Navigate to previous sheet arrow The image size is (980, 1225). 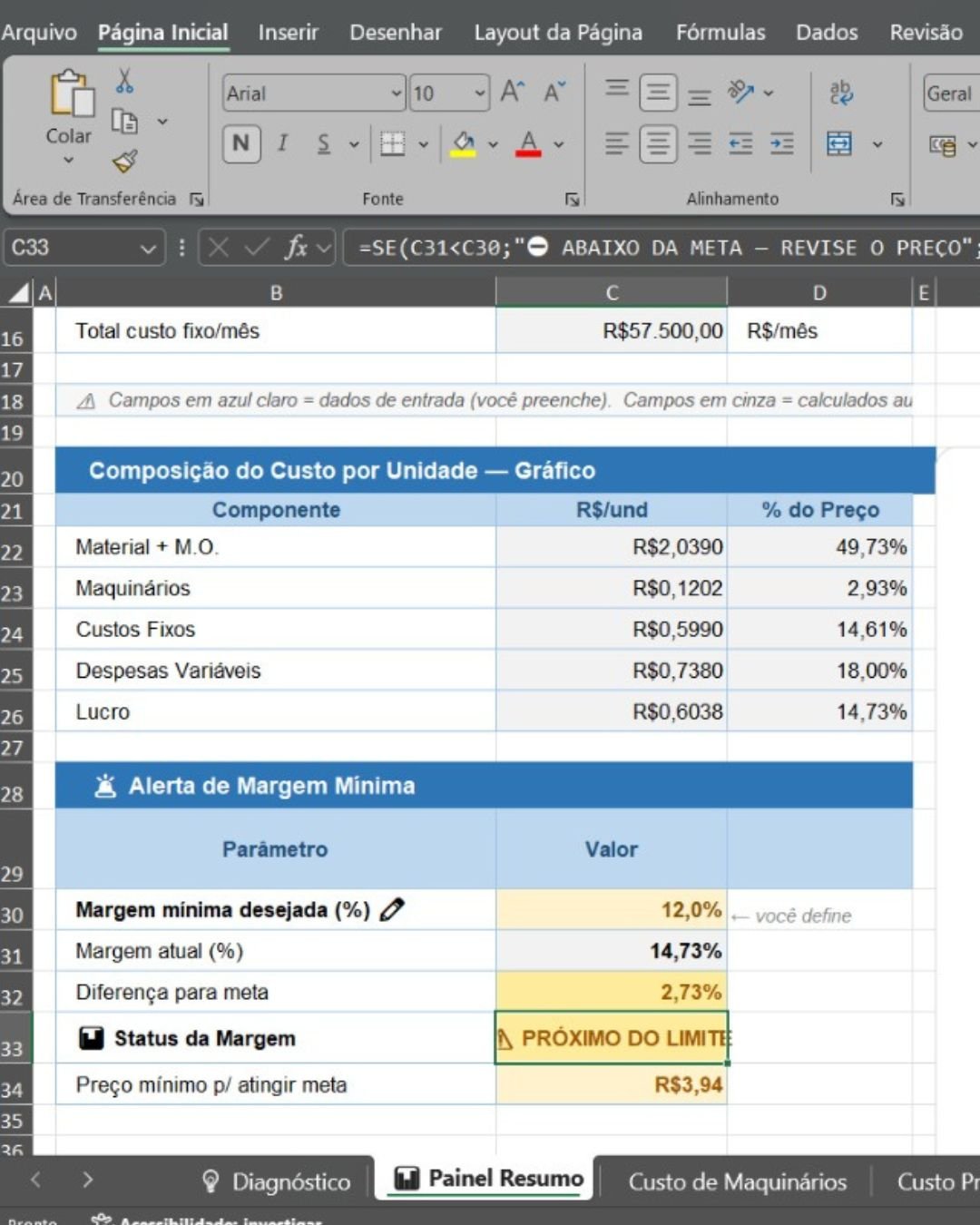[x=36, y=1180]
